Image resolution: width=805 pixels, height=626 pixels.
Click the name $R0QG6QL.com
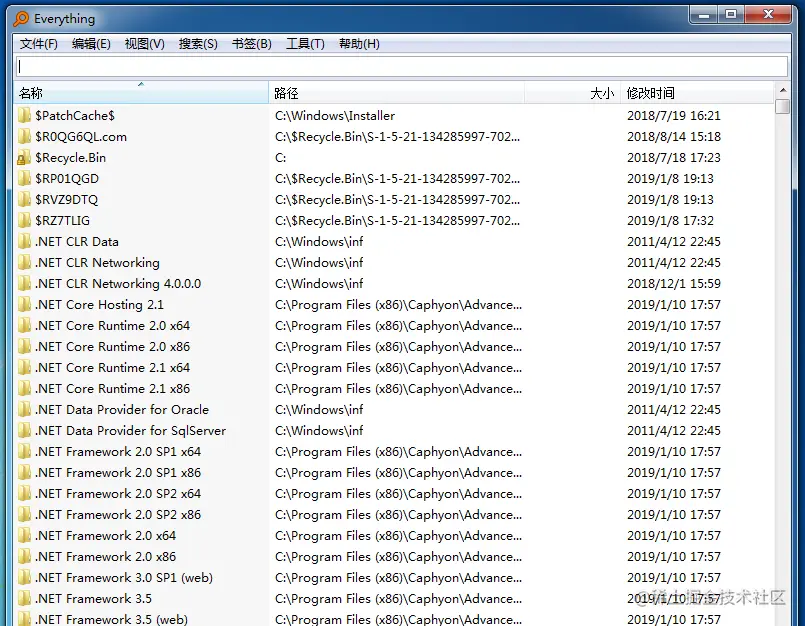coord(81,137)
